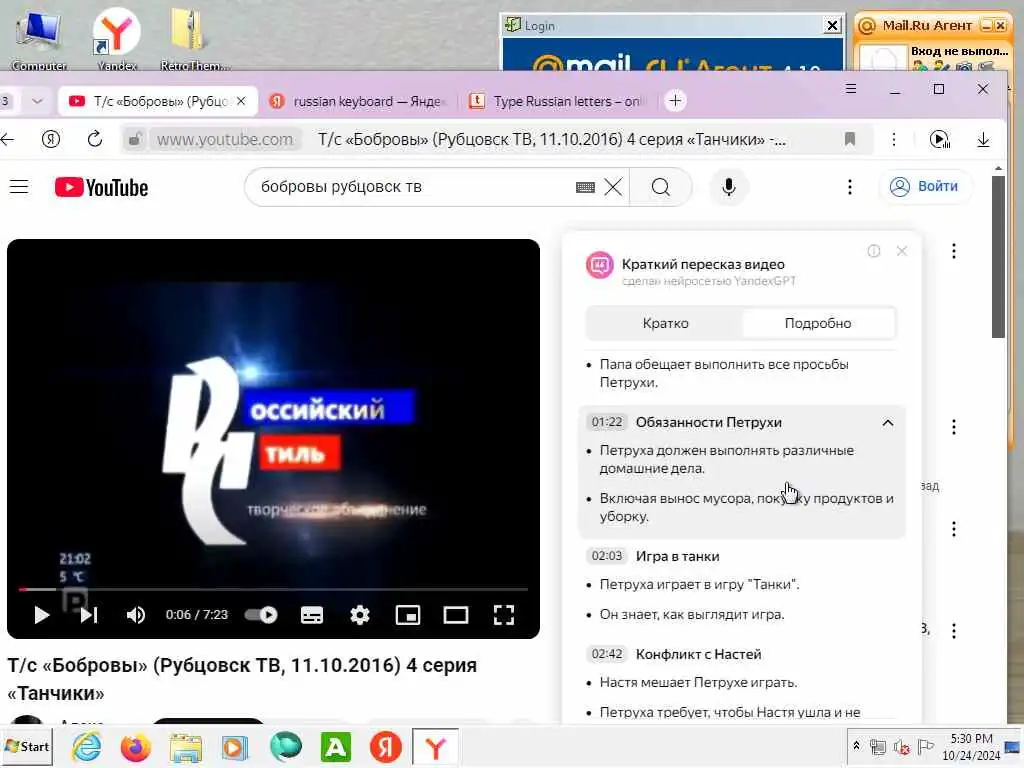The height and width of the screenshot is (768, 1024).
Task: Clear the search query text
Action: 613,187
